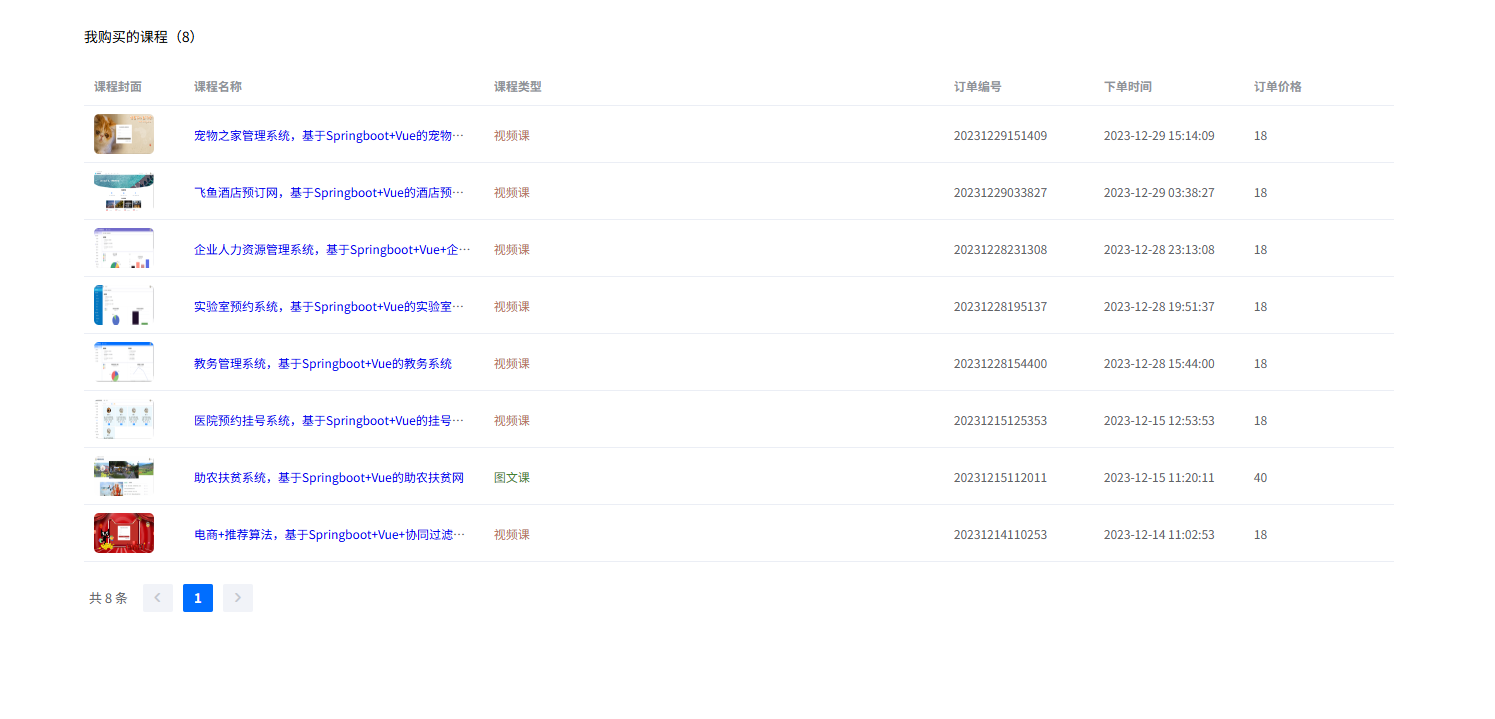Click order number 20231214110253
This screenshot has height=719, width=1495.
(x=1000, y=534)
